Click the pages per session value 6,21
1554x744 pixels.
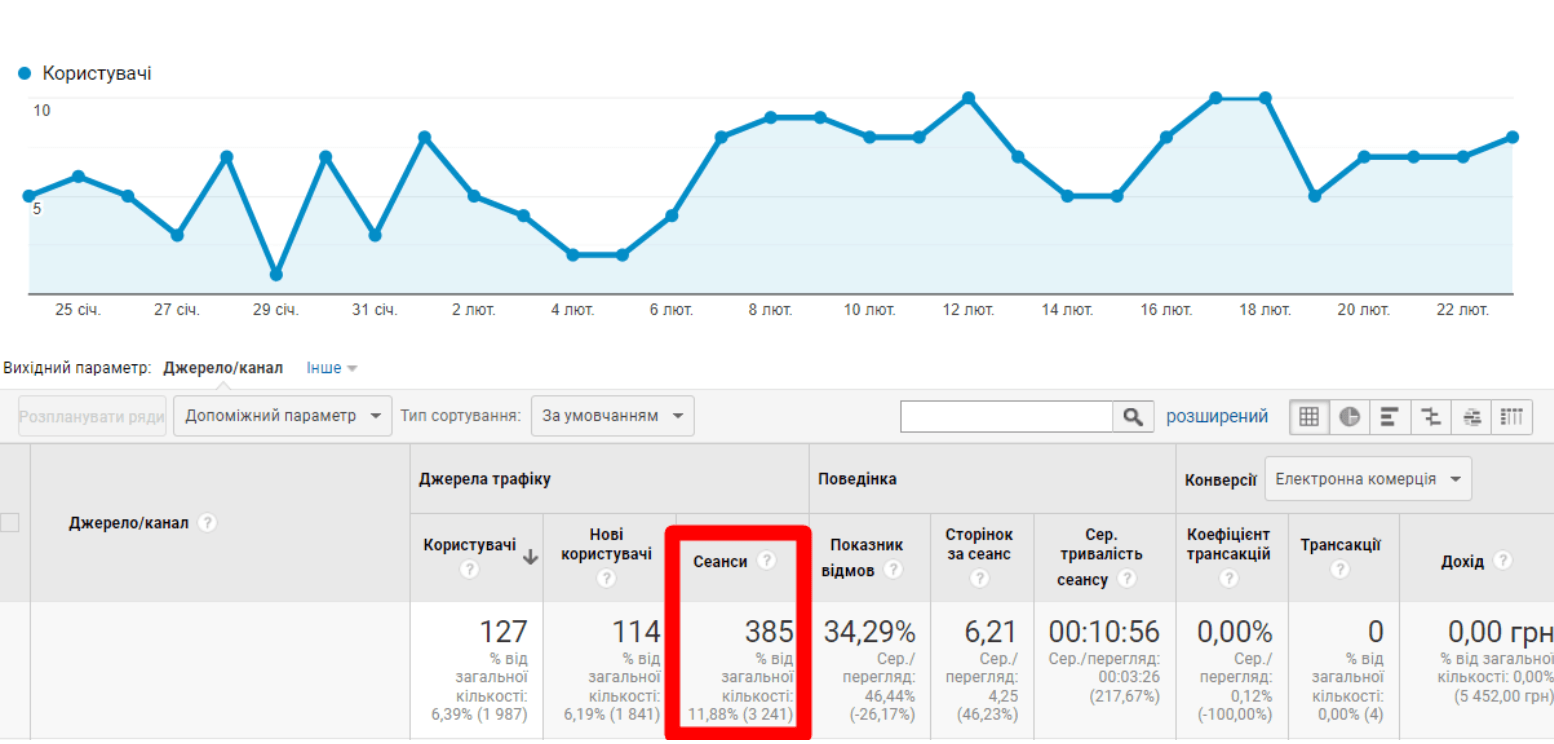pos(990,632)
